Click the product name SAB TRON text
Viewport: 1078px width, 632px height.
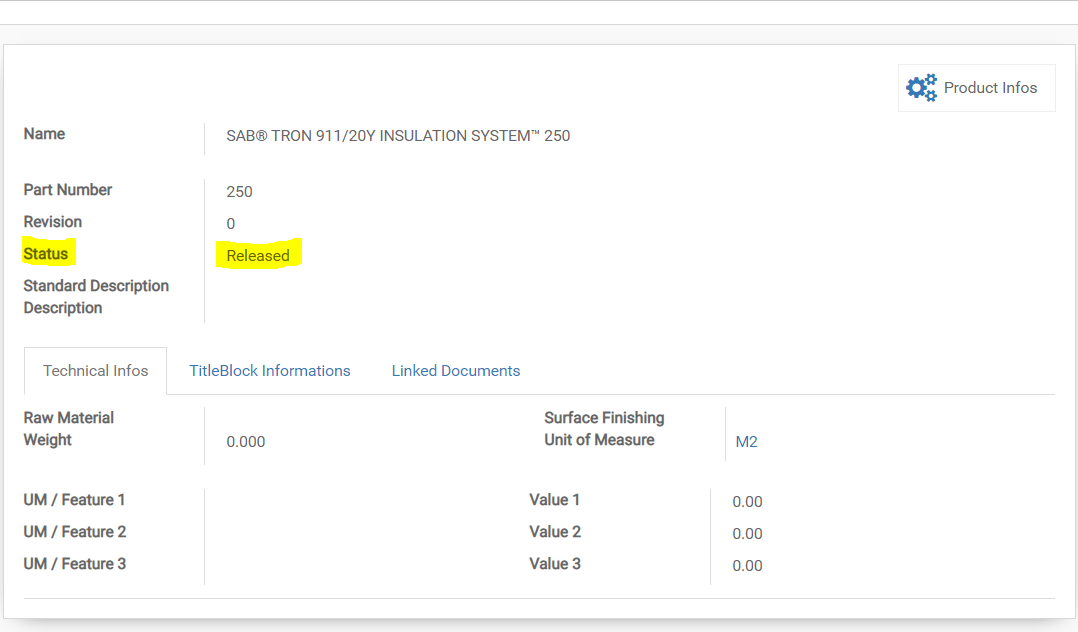coord(398,136)
